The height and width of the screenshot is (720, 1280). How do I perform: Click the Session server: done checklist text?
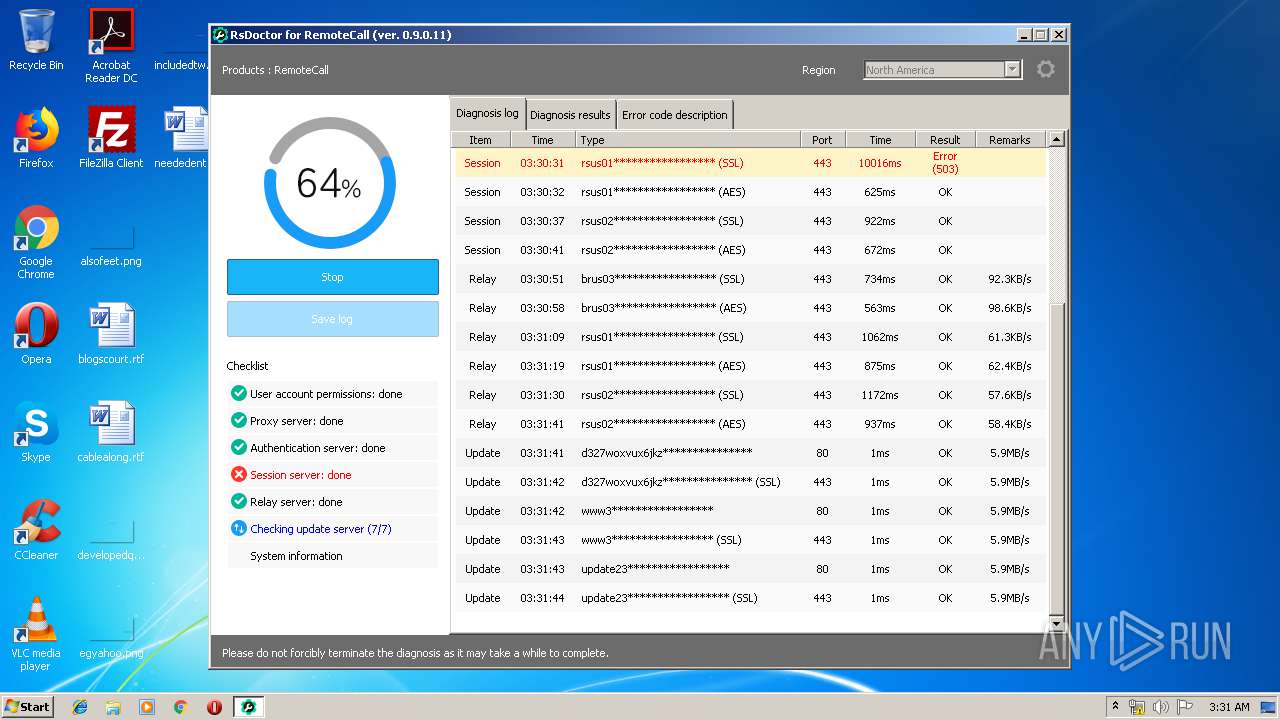pyautogui.click(x=301, y=475)
